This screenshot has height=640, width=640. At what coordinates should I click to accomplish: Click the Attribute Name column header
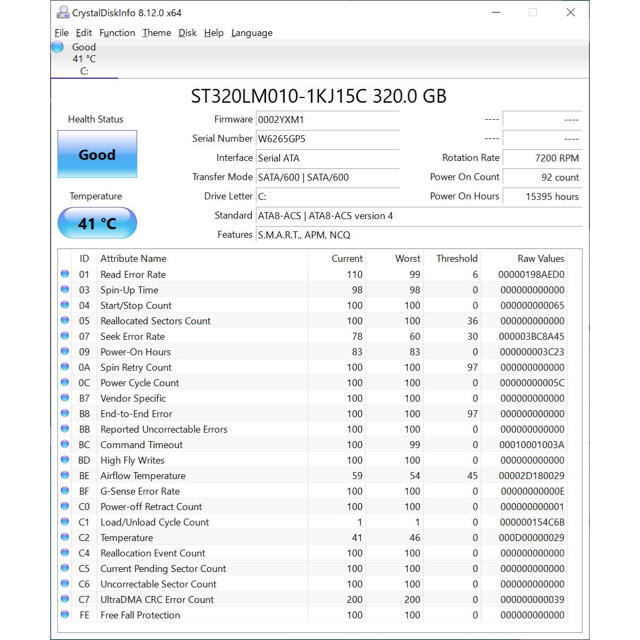[x=133, y=259]
